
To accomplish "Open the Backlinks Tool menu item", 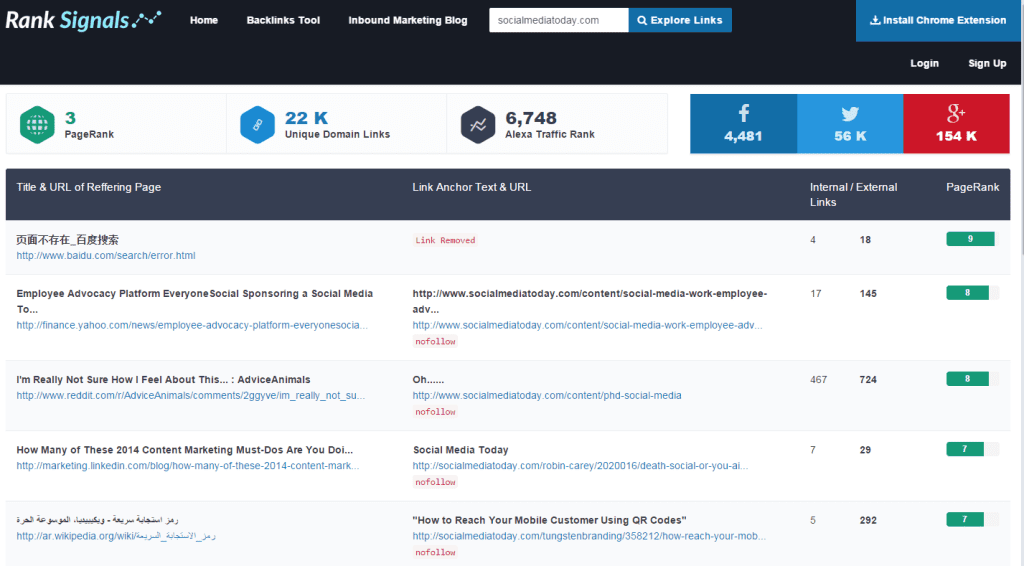I will click(283, 20).
